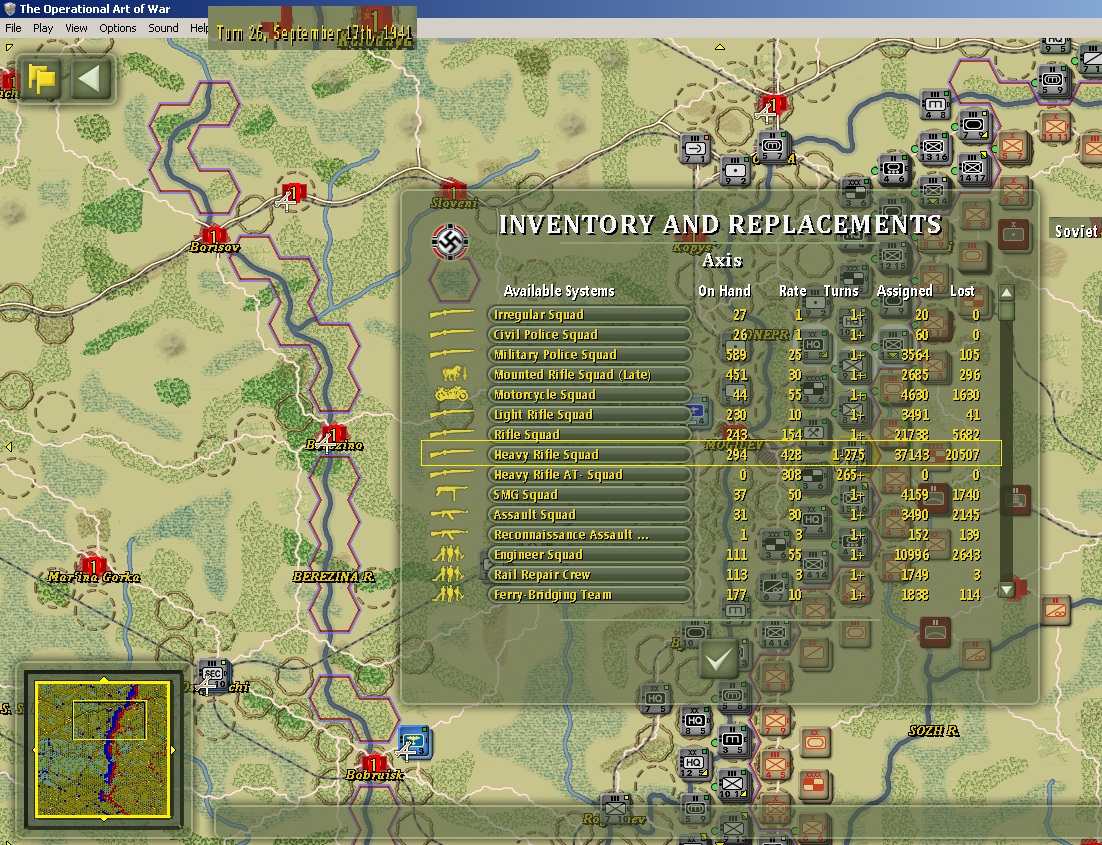This screenshot has width=1102, height=845.
Task: Click the map's top edge scroll arrow
Action: coord(720,47)
